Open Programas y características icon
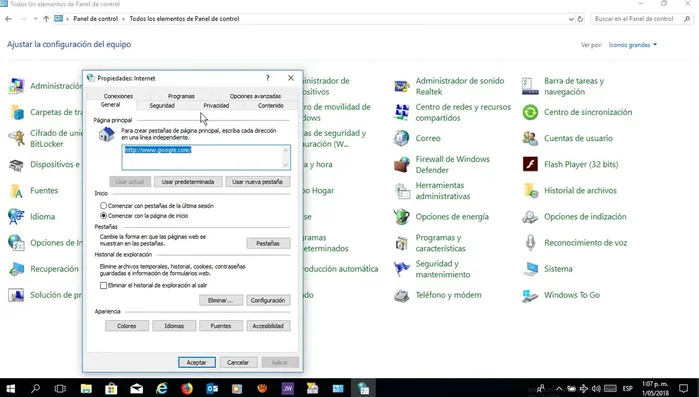 tap(402, 243)
